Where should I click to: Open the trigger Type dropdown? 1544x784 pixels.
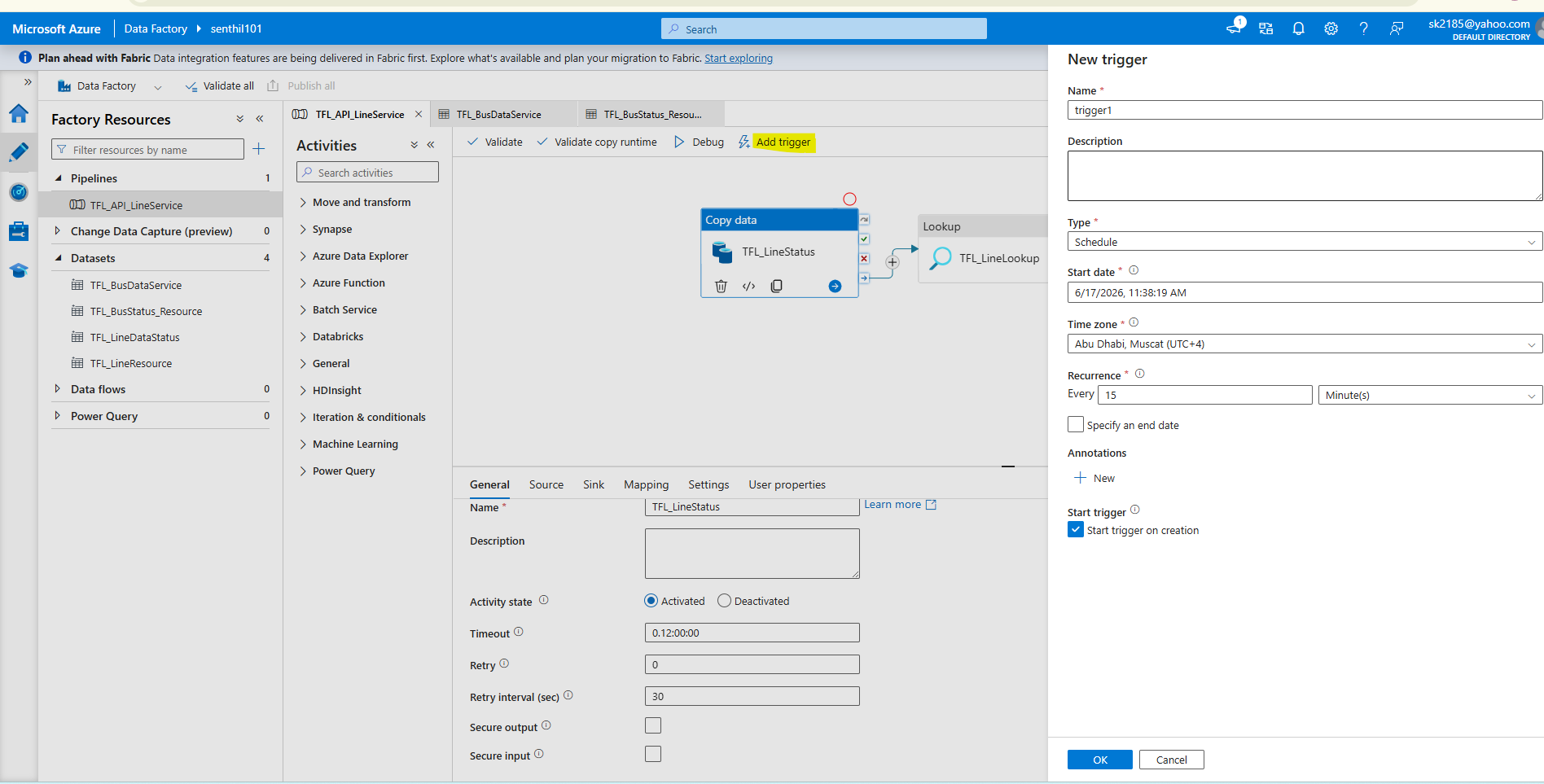(x=1305, y=242)
